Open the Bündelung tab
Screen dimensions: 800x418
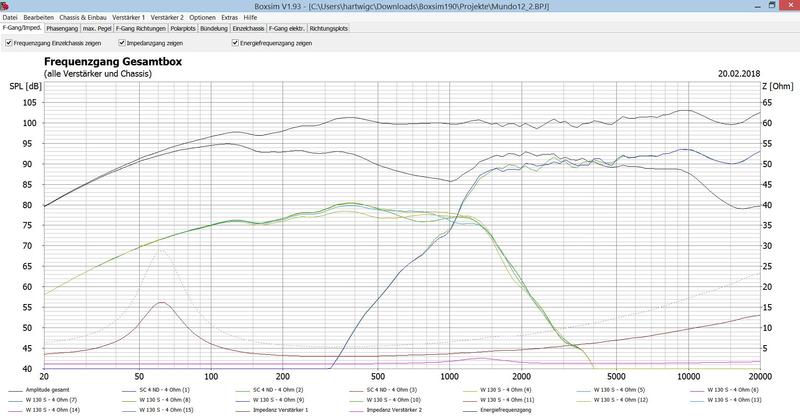[x=214, y=29]
